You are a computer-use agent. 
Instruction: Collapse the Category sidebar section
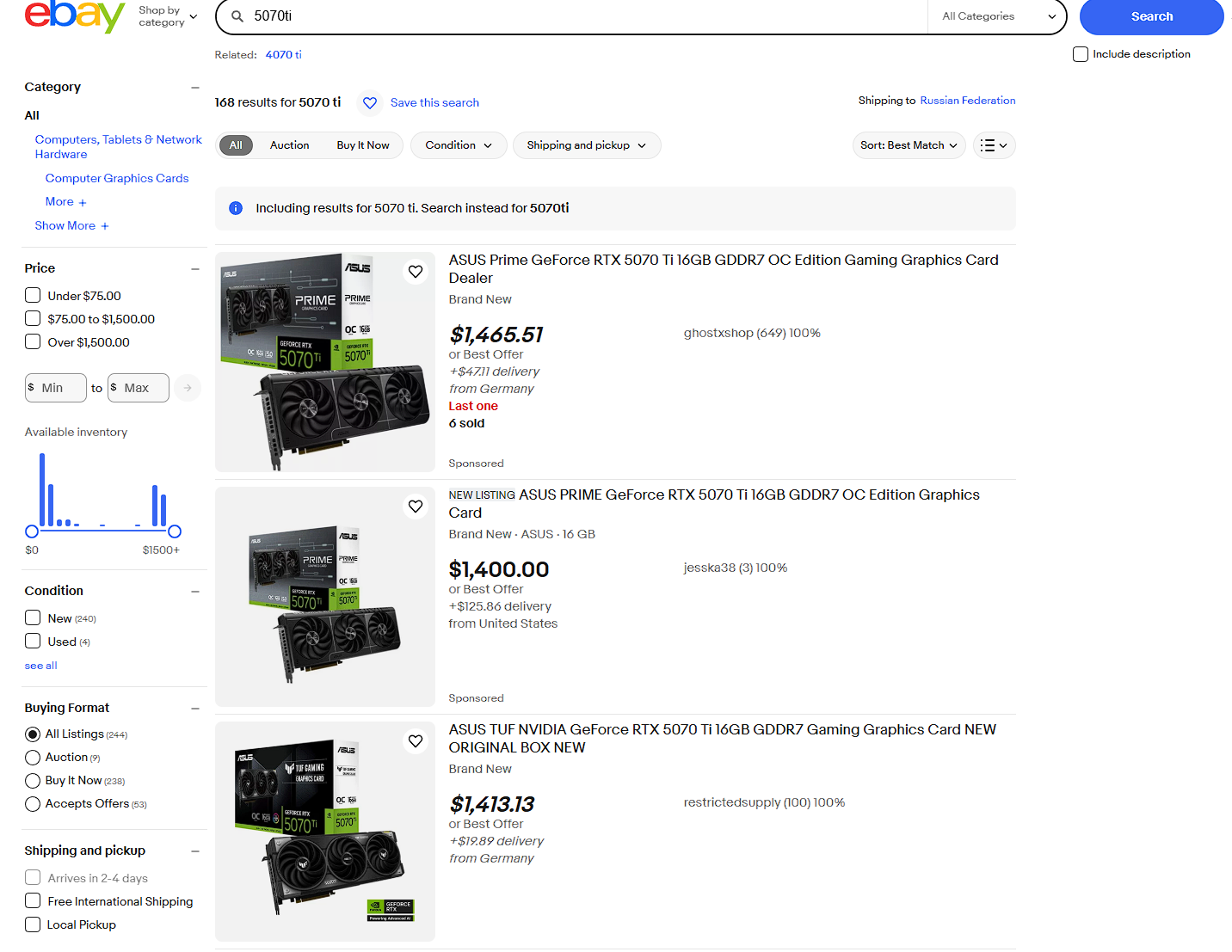(x=195, y=88)
